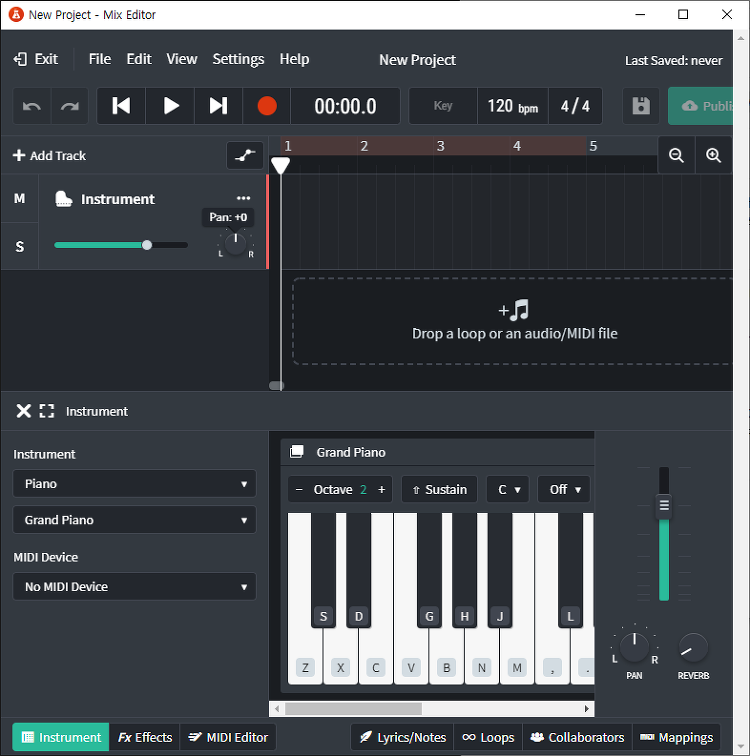Click the horizontal keyboard scrollbar
This screenshot has height=756, width=750.
353,708
